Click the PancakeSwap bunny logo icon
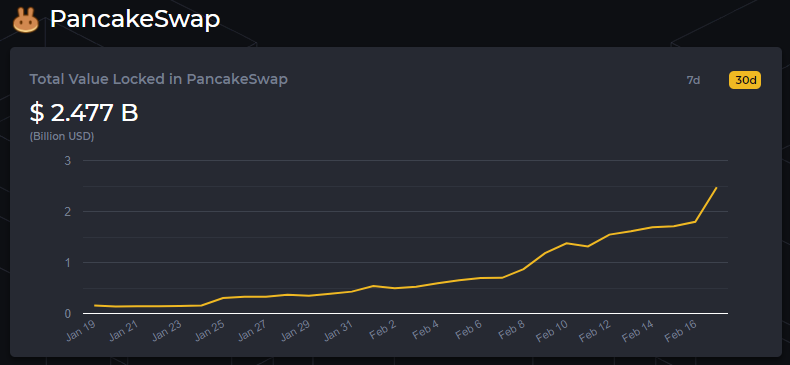 tap(26, 20)
